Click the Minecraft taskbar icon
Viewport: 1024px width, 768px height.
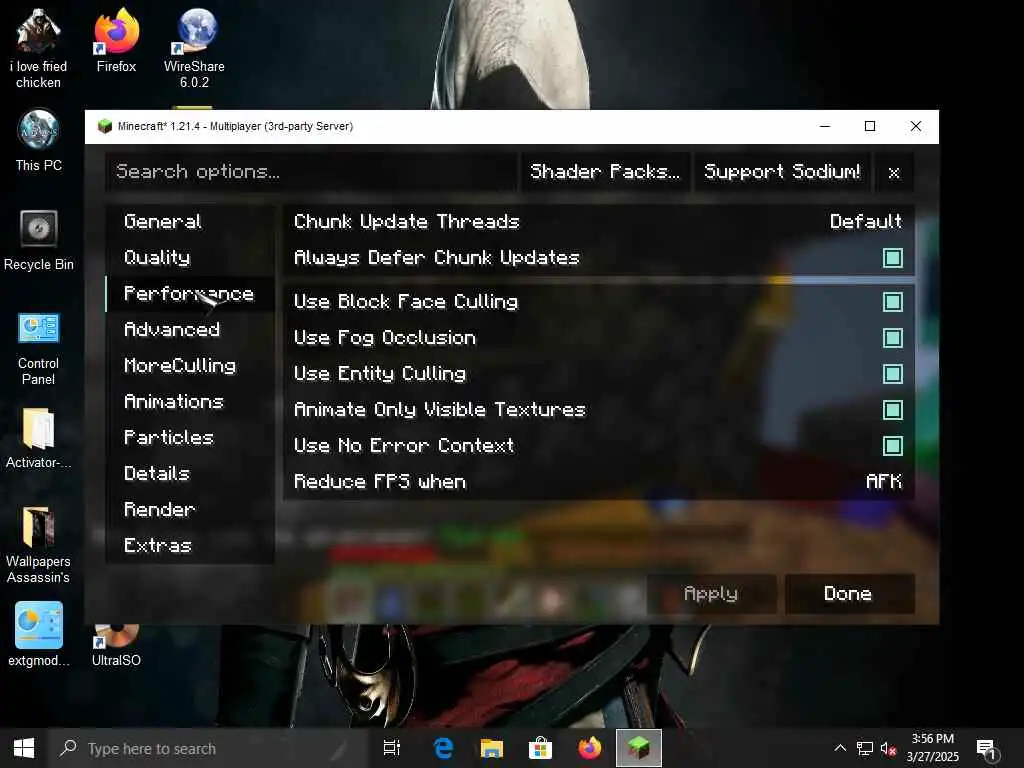pos(639,748)
